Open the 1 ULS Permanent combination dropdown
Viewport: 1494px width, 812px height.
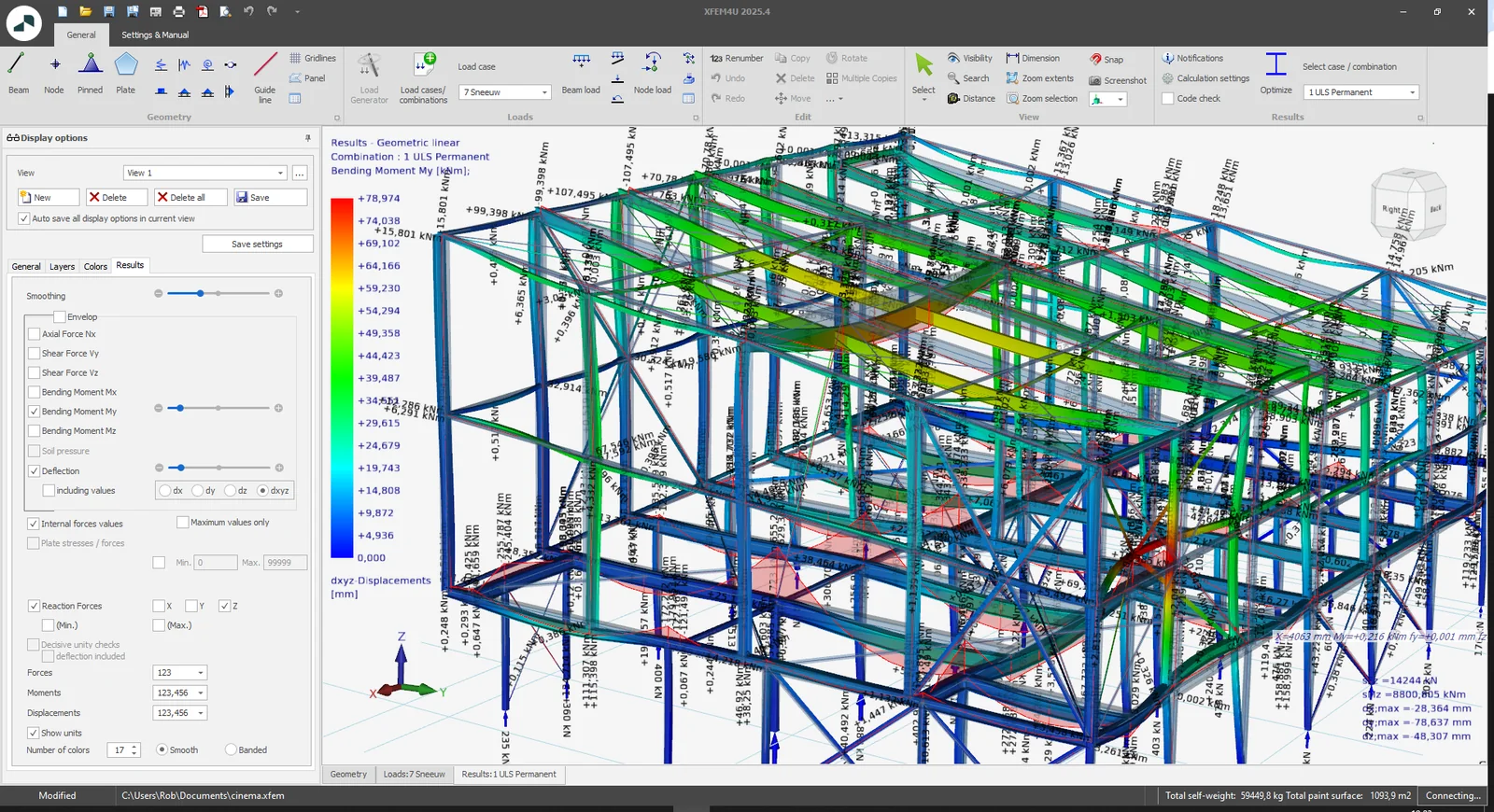click(1361, 92)
